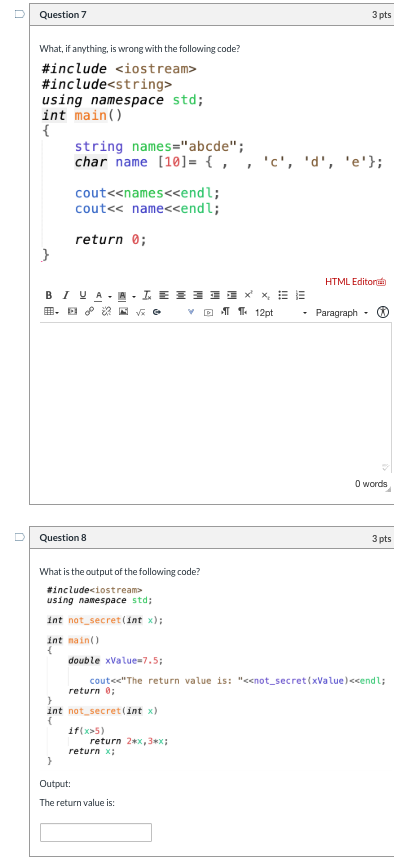Viewport: 394px width, 868px height.
Task: Click the Question 7 heading
Action: click(x=63, y=15)
